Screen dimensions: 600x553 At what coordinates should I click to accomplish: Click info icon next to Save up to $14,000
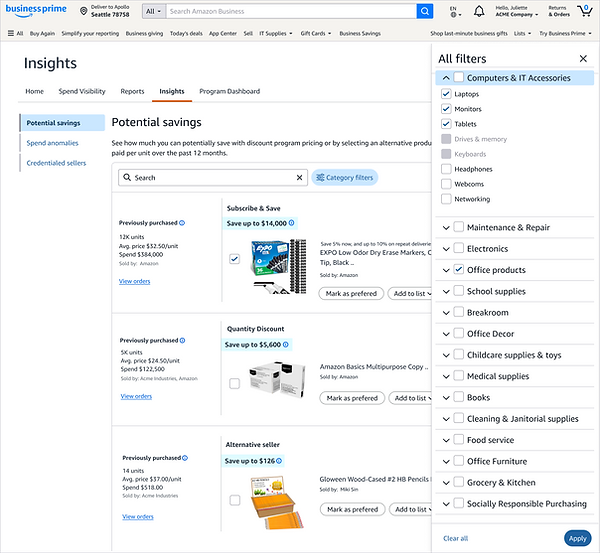click(x=291, y=223)
